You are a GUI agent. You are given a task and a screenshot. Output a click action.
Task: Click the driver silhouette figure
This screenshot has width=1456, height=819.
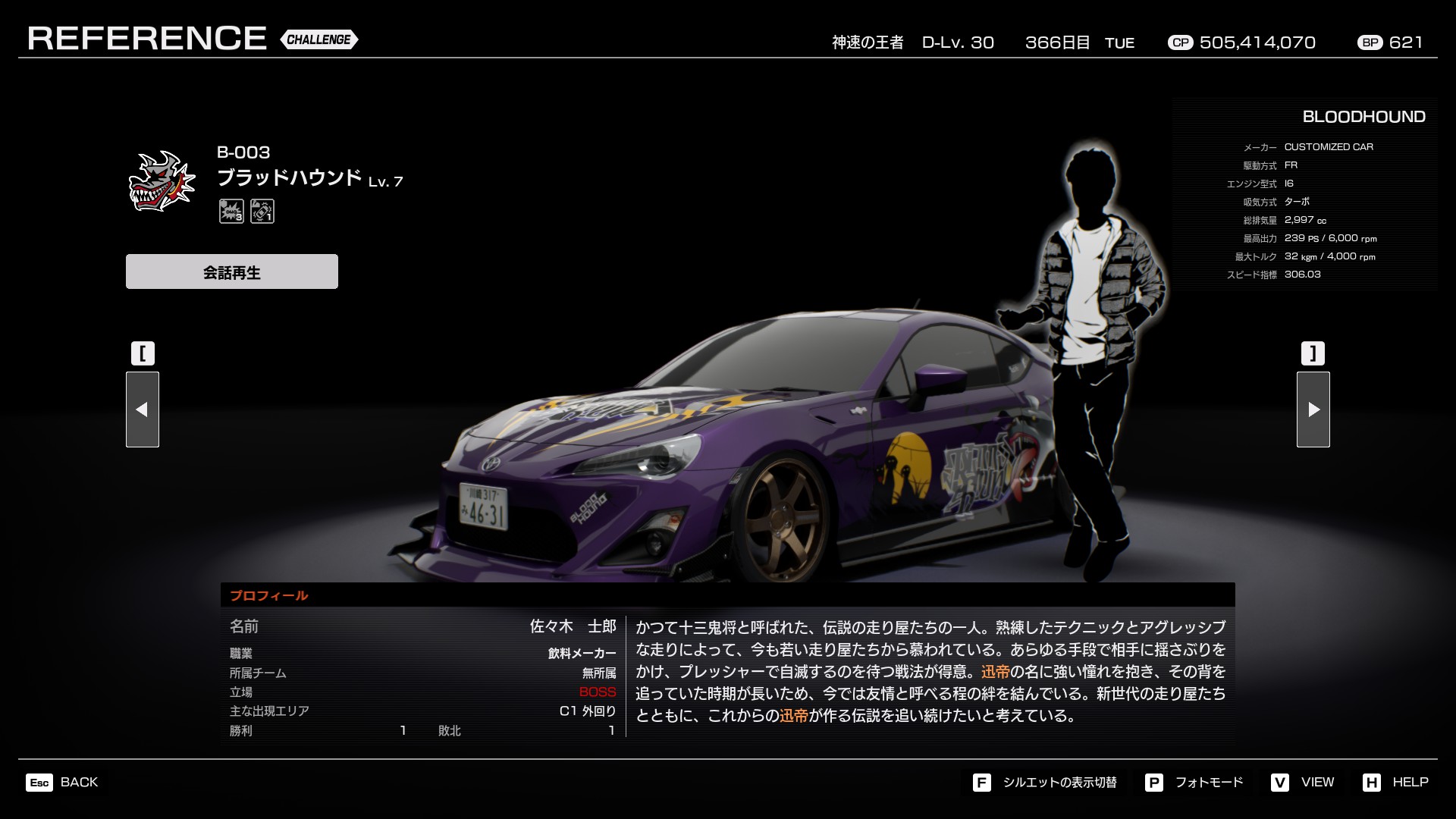[x=1092, y=349]
